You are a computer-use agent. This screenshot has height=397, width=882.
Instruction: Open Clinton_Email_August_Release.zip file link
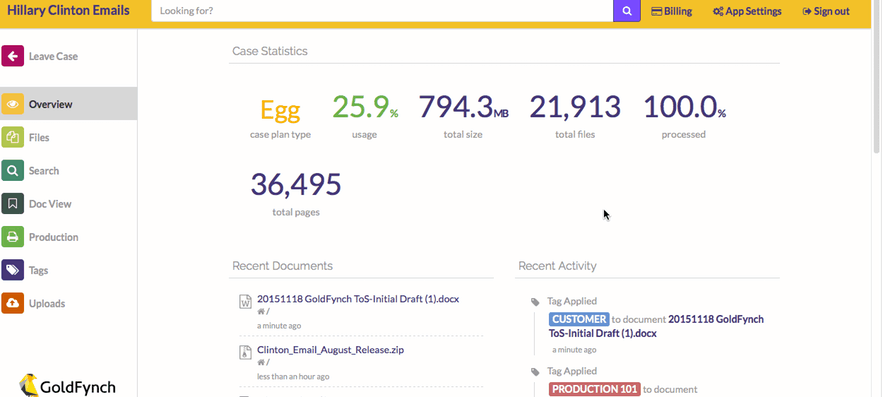(x=331, y=350)
